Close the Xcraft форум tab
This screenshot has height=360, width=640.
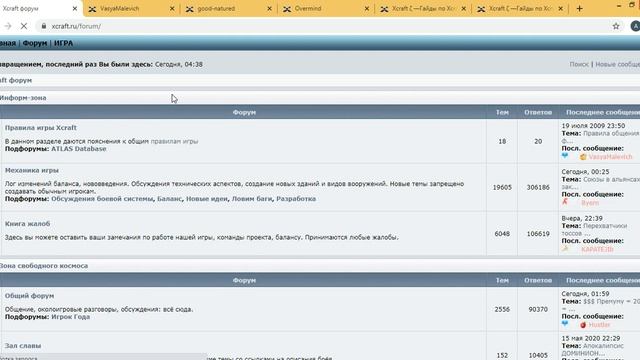[75, 9]
